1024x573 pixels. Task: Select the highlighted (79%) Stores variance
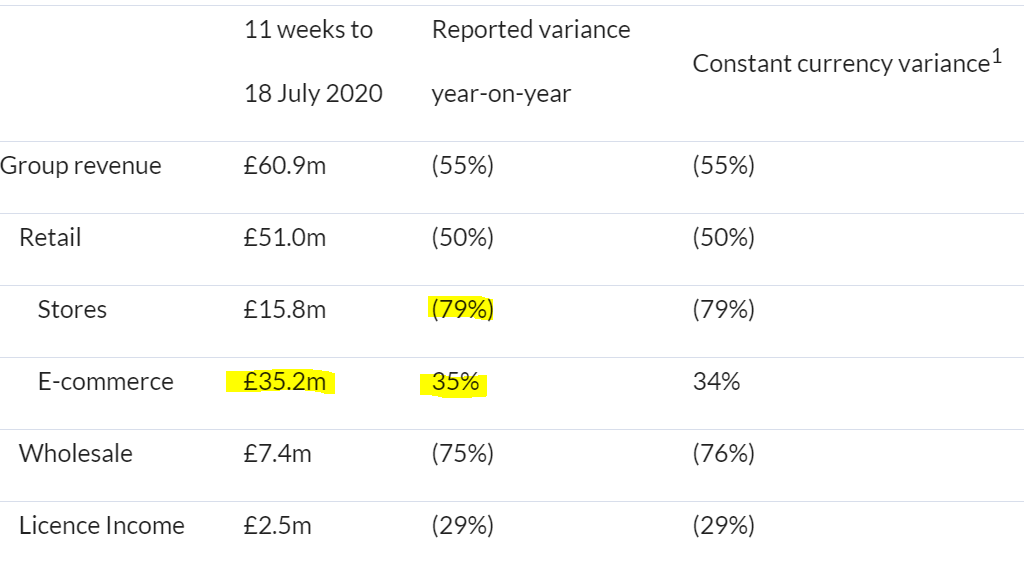point(462,309)
